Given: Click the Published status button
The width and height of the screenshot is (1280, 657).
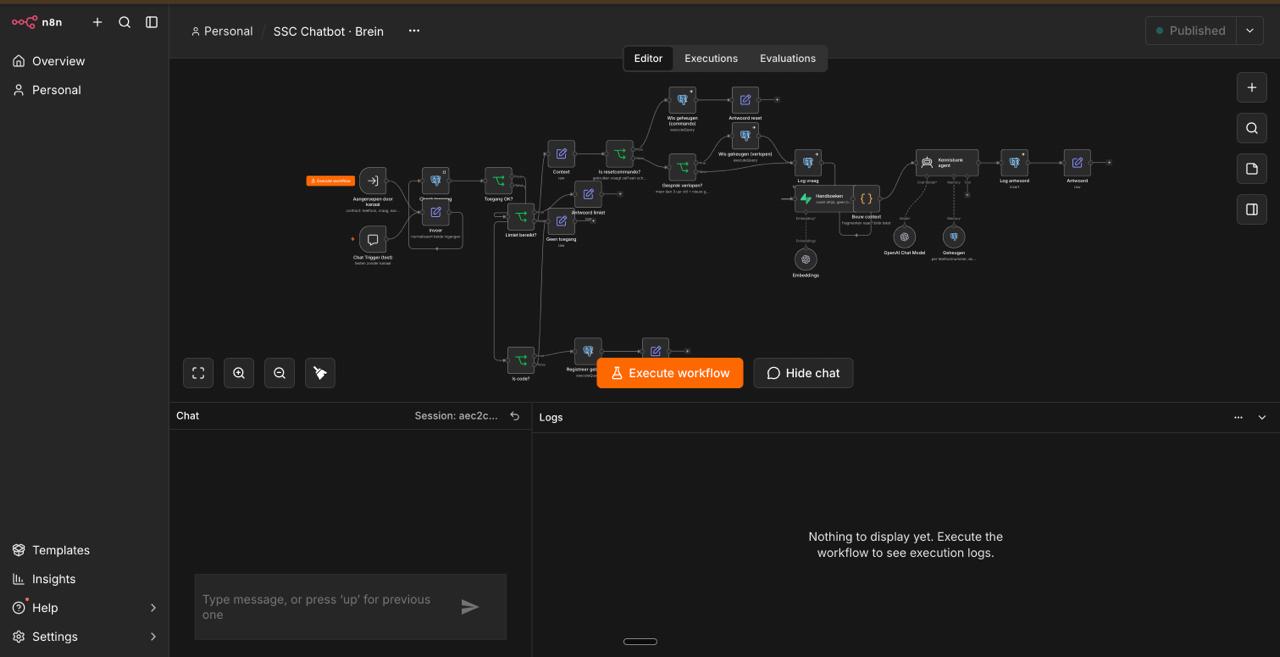Looking at the screenshot, I should [x=1190, y=31].
